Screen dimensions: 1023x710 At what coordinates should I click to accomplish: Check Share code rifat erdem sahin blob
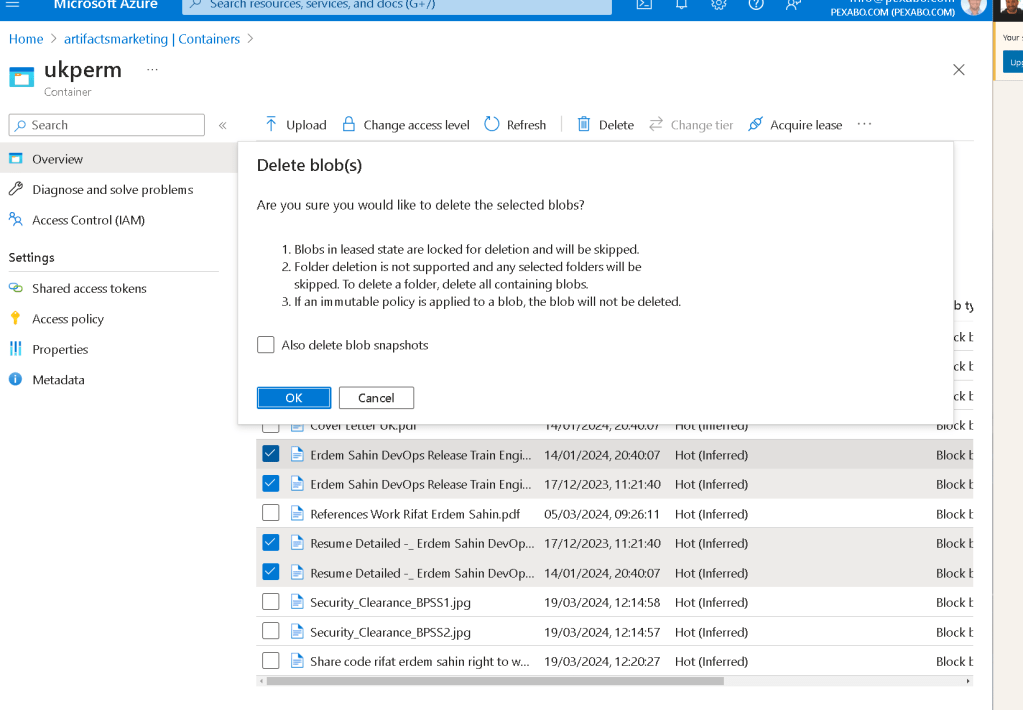coord(271,660)
